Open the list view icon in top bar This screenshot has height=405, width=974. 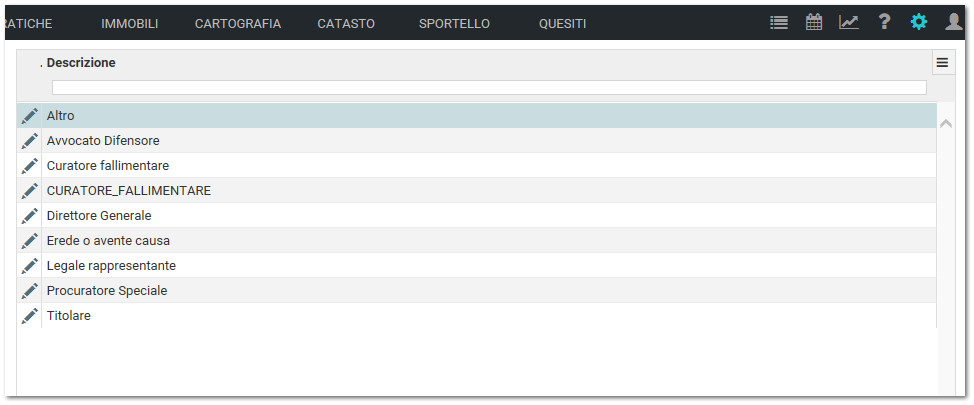(778, 23)
